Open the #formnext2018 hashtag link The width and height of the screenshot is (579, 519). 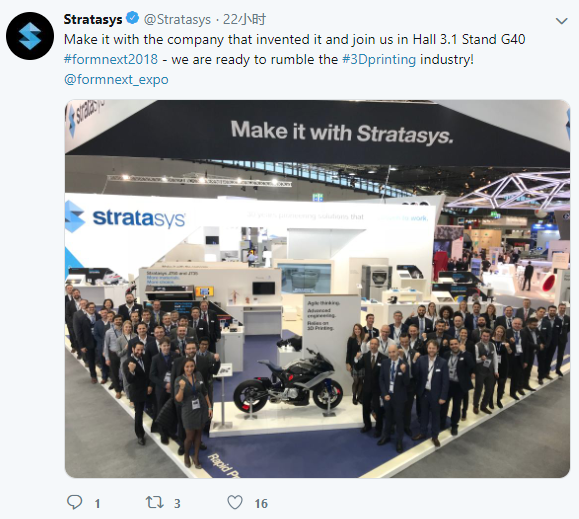[x=111, y=59]
